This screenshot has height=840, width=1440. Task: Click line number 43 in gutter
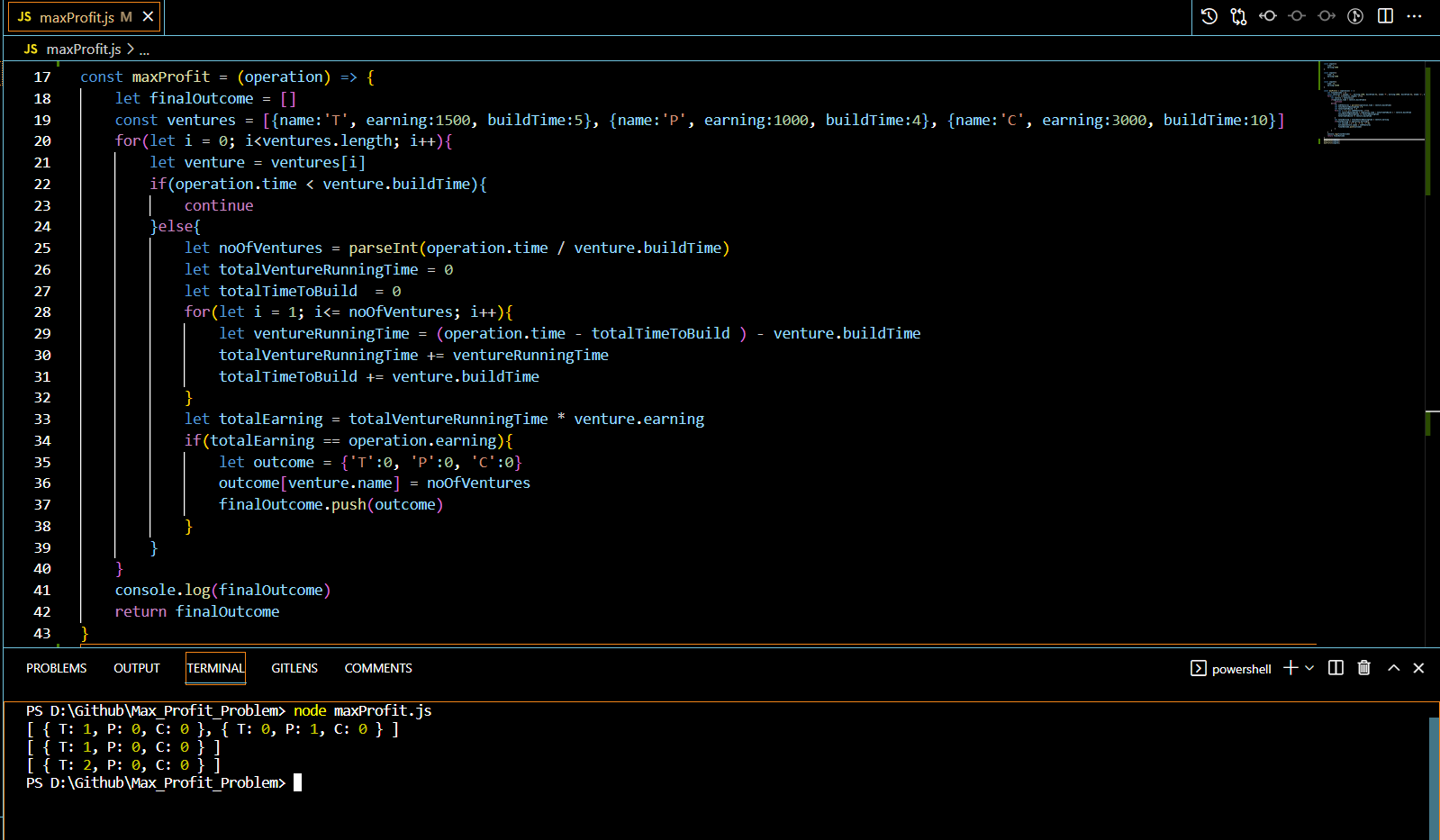42,633
